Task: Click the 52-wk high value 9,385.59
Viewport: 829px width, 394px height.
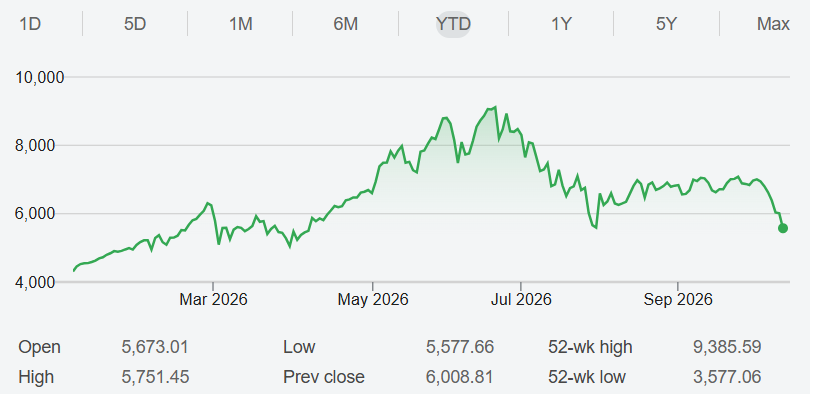Action: (x=727, y=347)
